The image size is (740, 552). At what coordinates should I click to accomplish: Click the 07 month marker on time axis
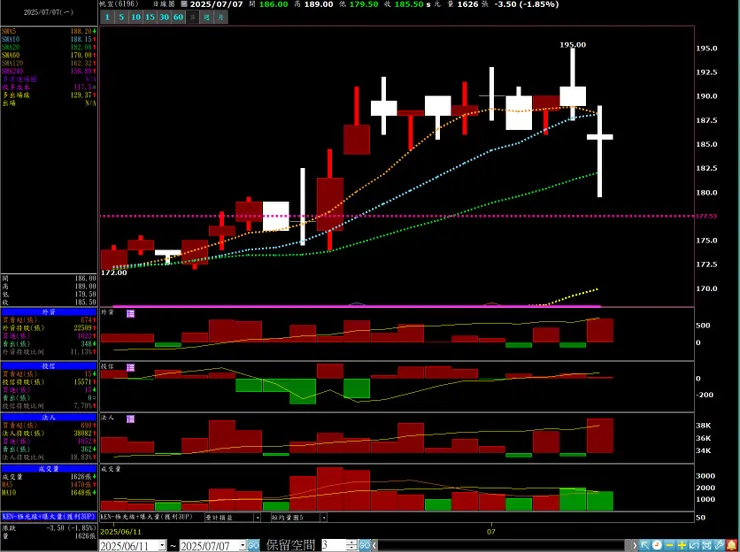click(x=491, y=532)
